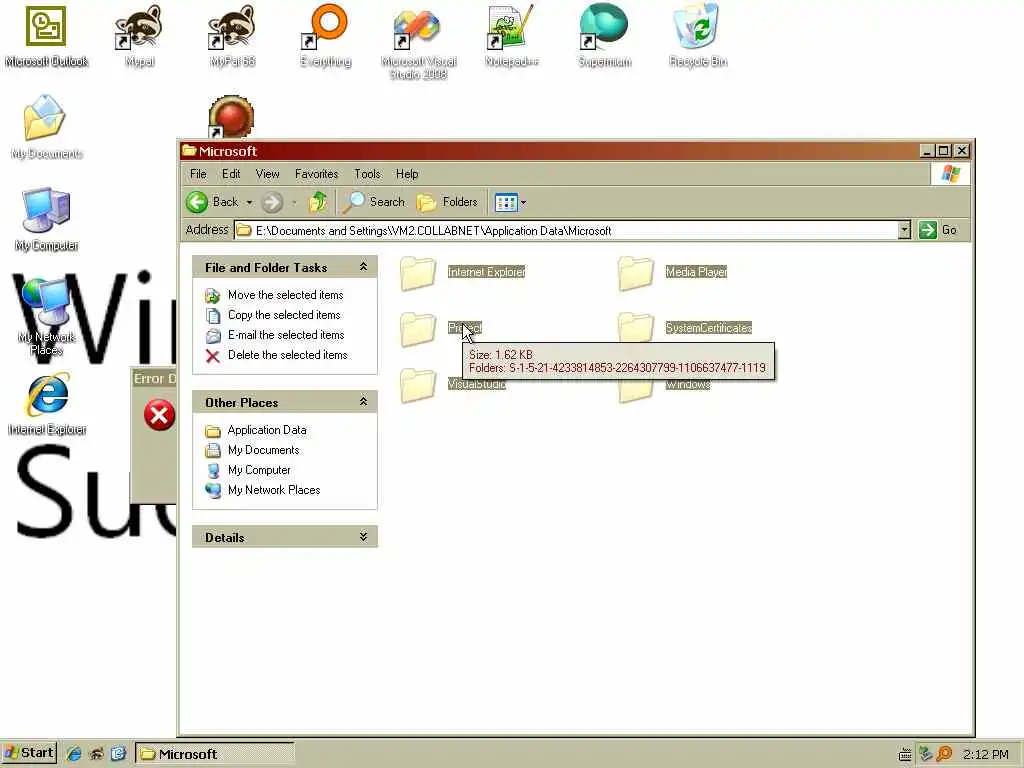Click the Views toolbar icon
This screenshot has height=768, width=1024.
(x=505, y=202)
